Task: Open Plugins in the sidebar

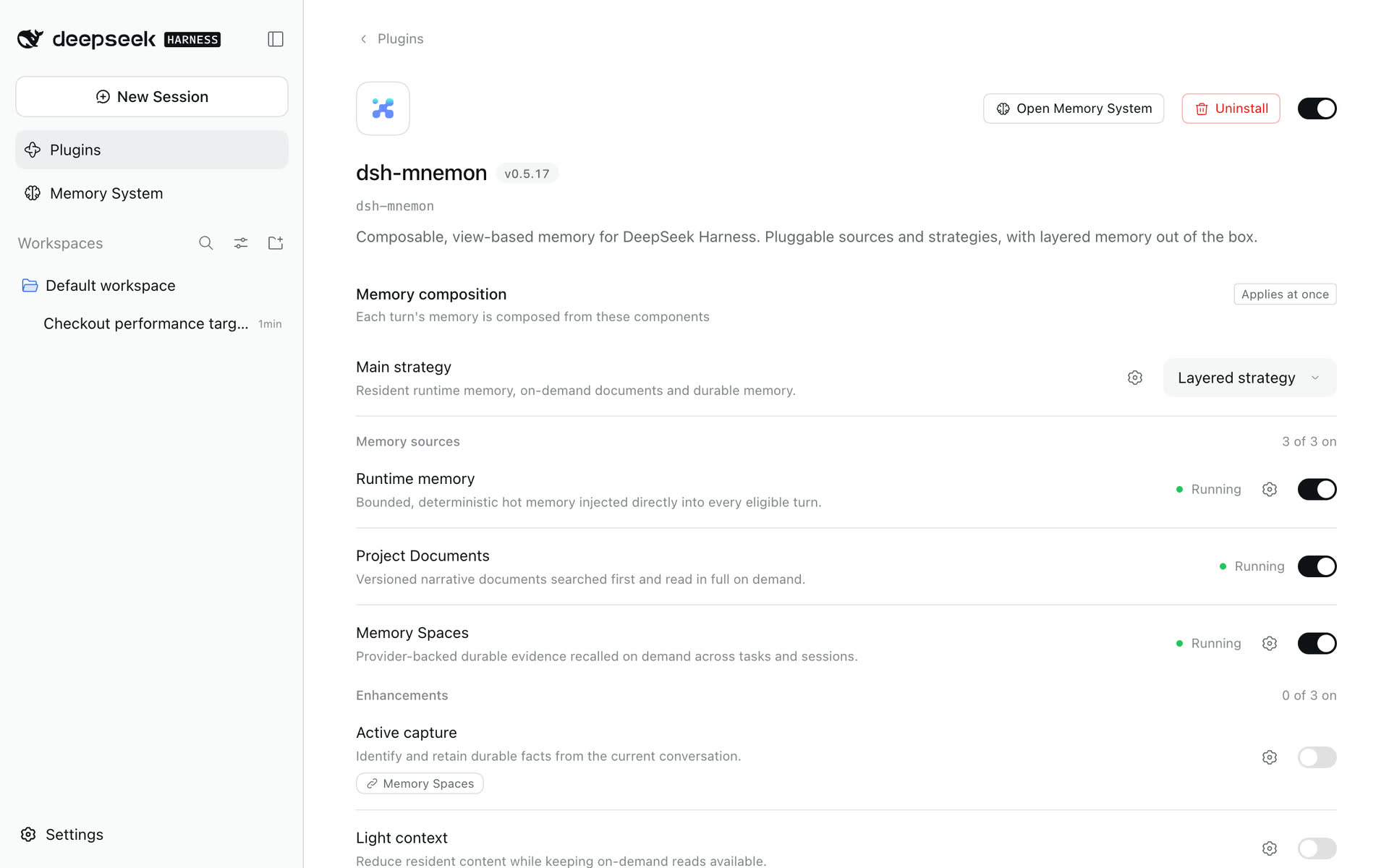Action: pos(152,150)
